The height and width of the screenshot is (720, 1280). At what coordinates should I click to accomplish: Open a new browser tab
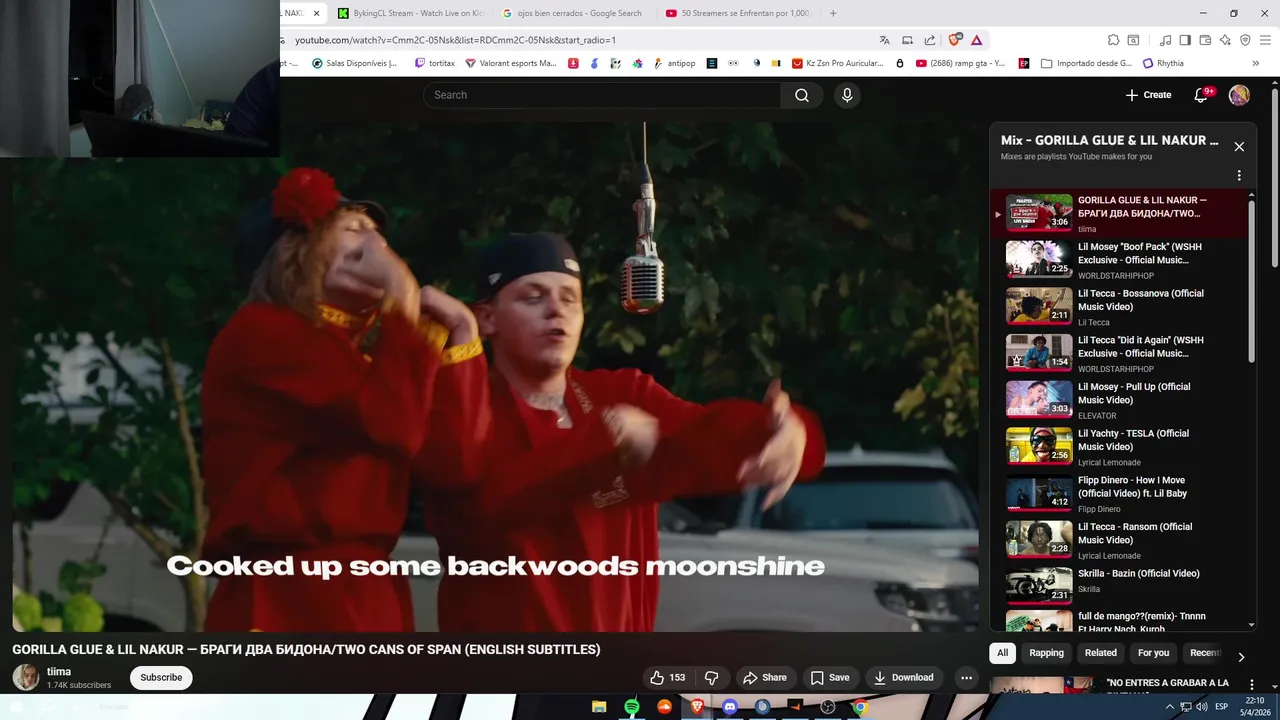833,13
